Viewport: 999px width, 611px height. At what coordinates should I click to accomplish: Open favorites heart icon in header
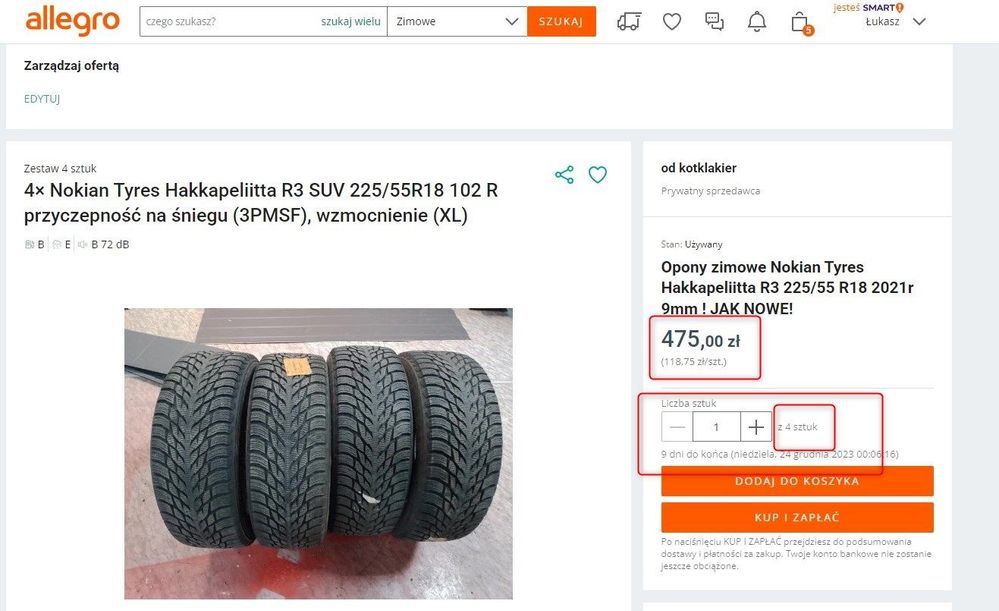672,22
